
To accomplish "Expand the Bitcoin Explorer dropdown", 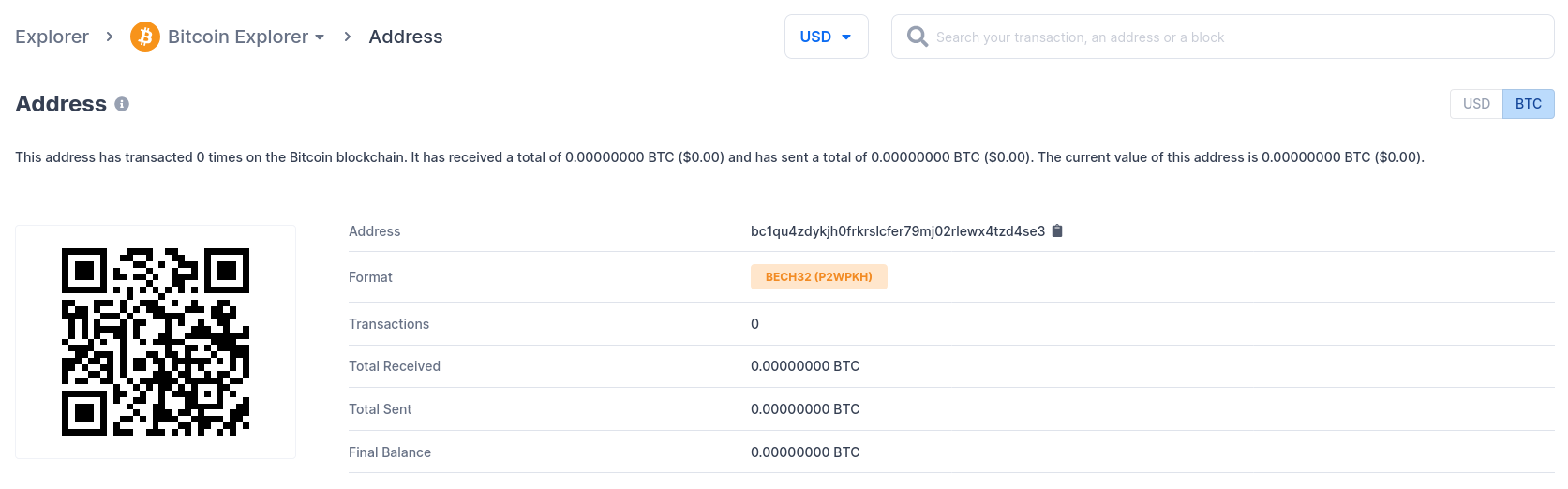I will coord(238,37).
